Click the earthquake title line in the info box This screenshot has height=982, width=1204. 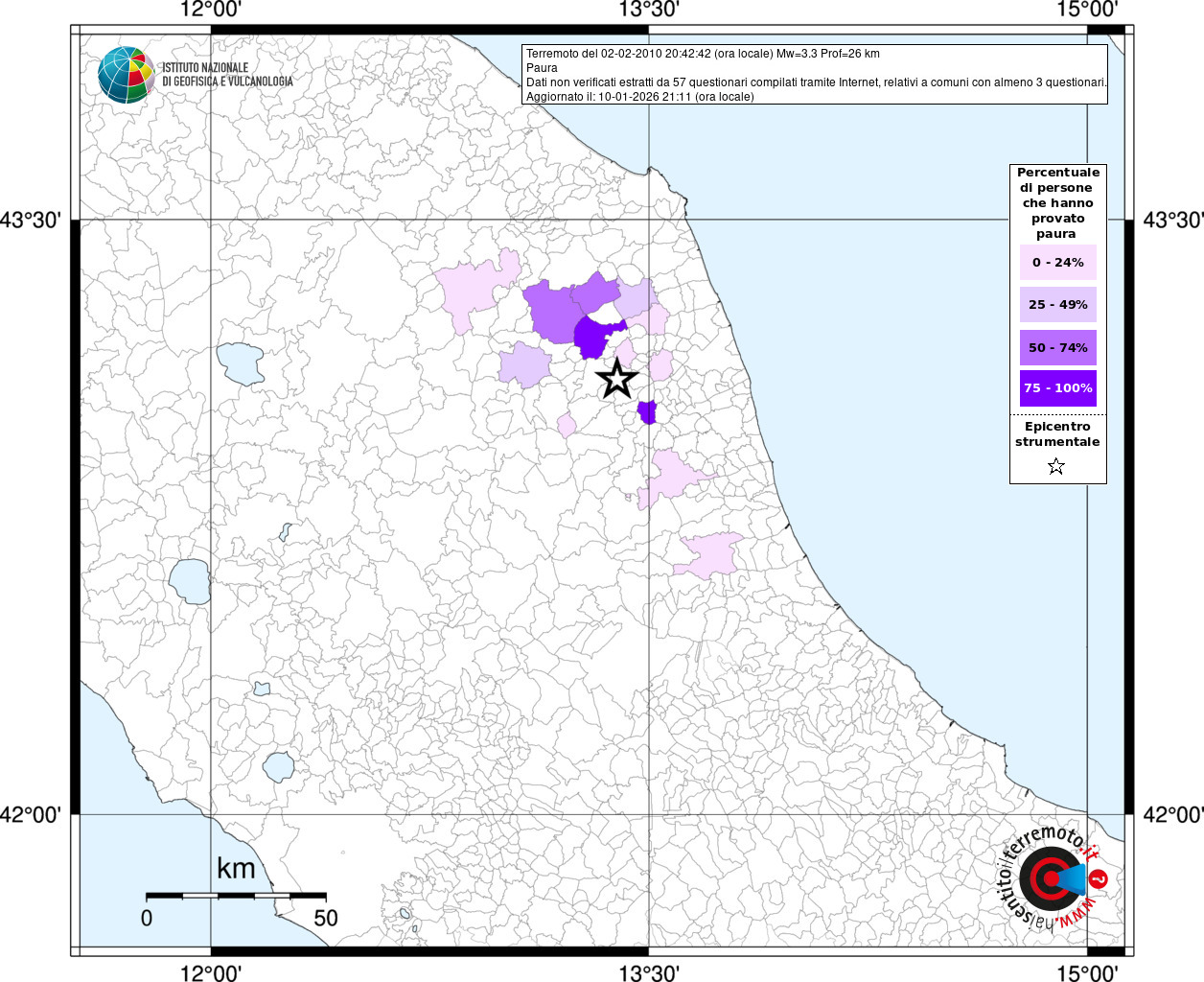pyautogui.click(x=703, y=54)
